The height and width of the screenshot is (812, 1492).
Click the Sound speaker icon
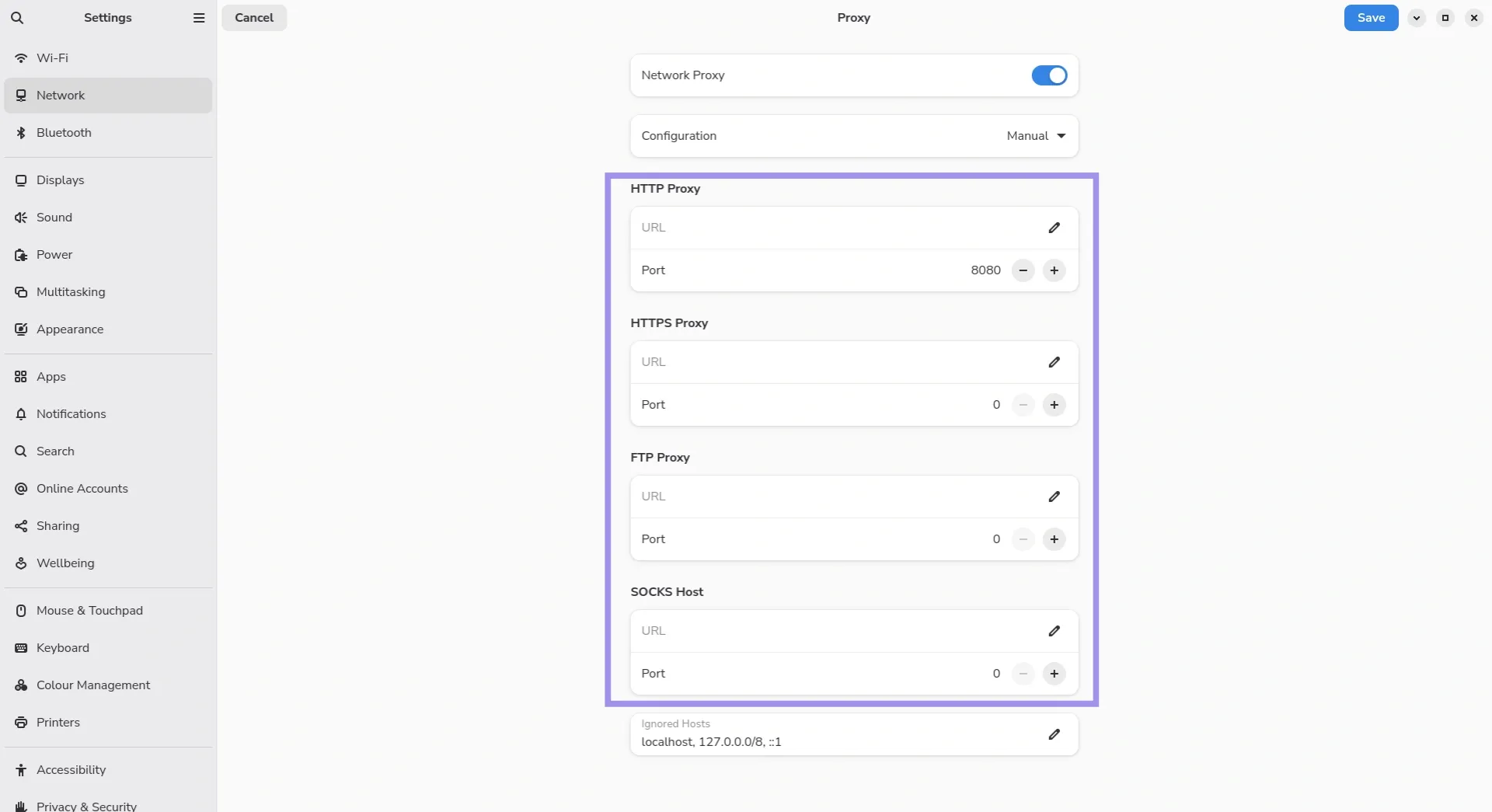coord(21,218)
